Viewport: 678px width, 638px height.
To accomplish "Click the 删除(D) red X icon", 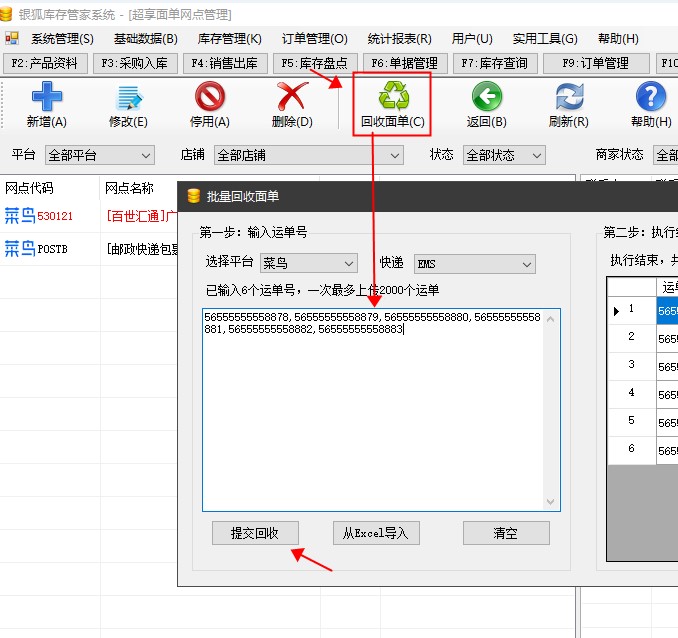I will pos(292,98).
